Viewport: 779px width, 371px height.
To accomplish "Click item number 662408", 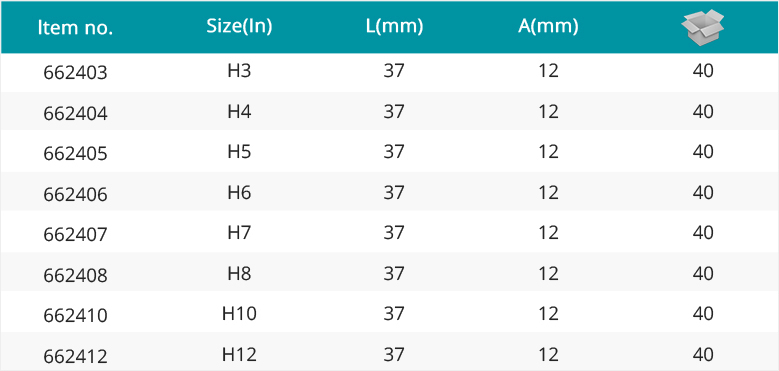I will [x=76, y=275].
